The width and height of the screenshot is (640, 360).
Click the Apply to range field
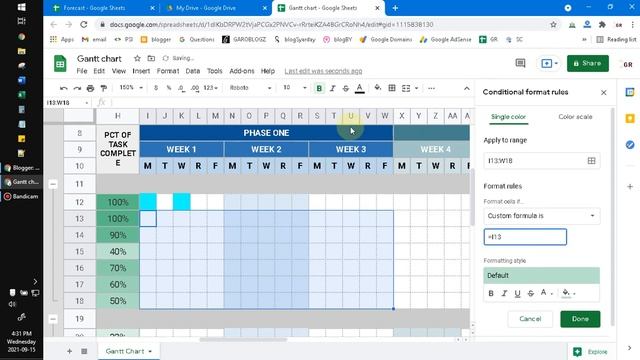[542, 161]
